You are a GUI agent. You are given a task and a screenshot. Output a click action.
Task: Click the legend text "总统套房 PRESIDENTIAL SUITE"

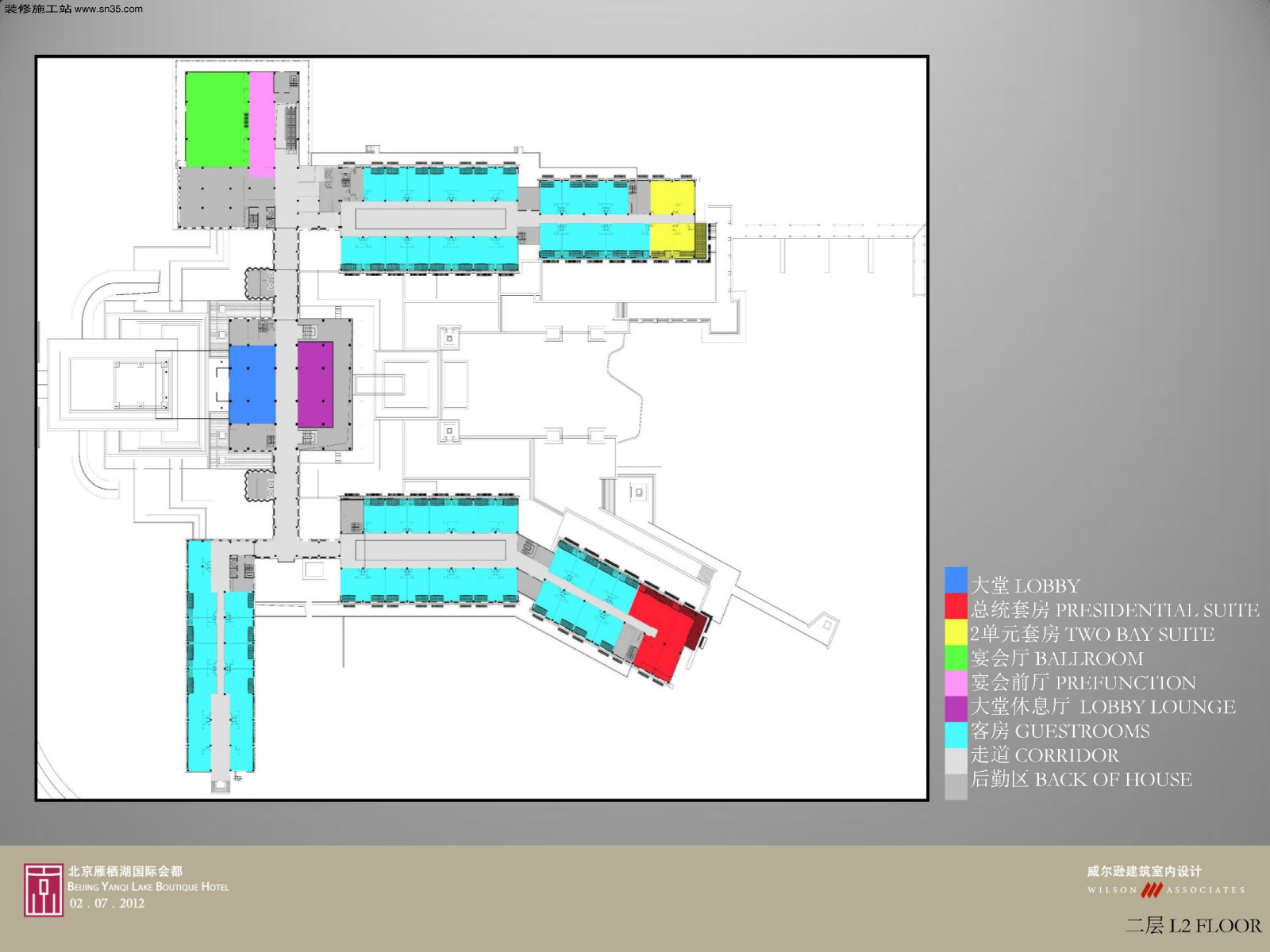1114,610
